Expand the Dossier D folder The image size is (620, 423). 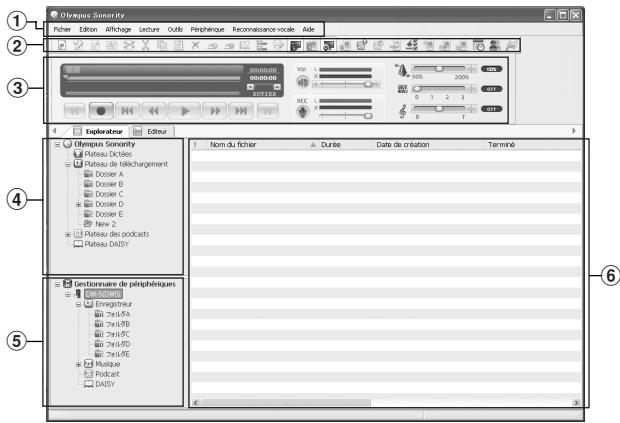78,204
